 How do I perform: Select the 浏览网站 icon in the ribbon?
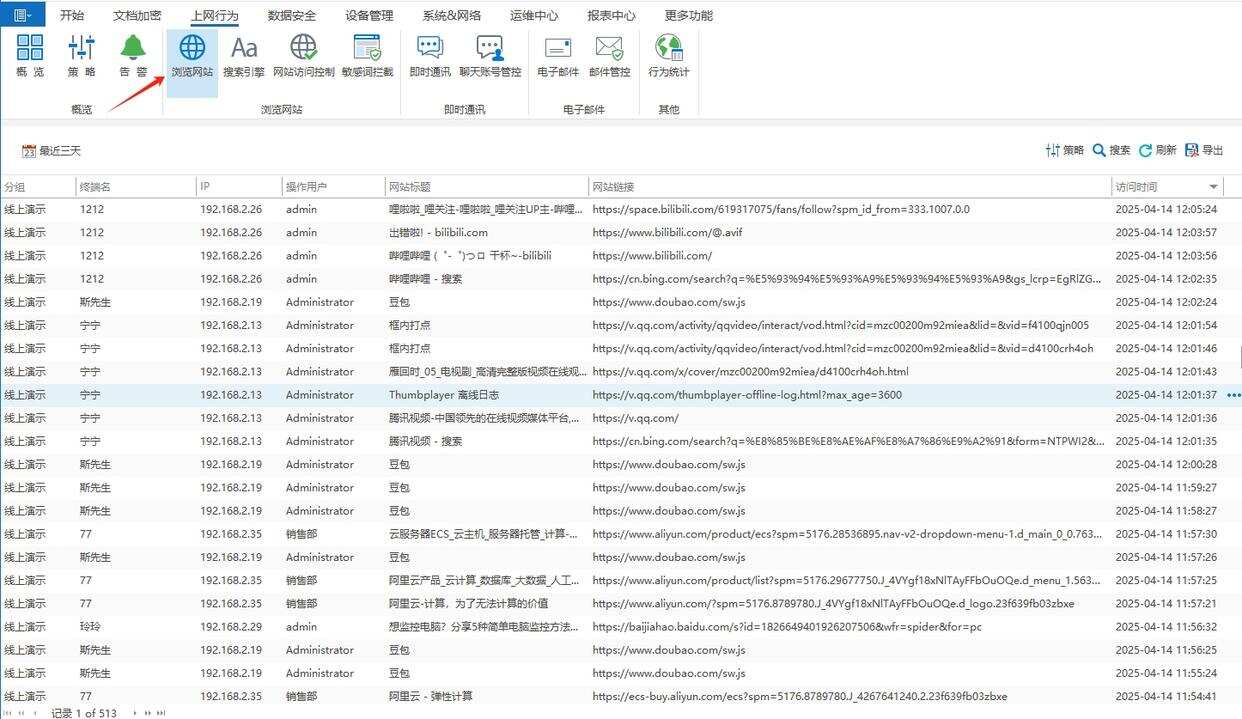tap(191, 60)
